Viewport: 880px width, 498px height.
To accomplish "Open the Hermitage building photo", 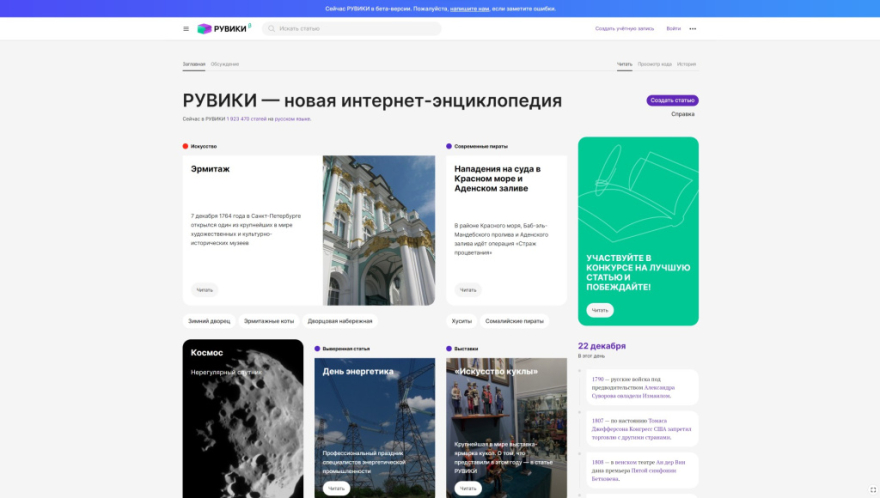I will click(x=379, y=230).
